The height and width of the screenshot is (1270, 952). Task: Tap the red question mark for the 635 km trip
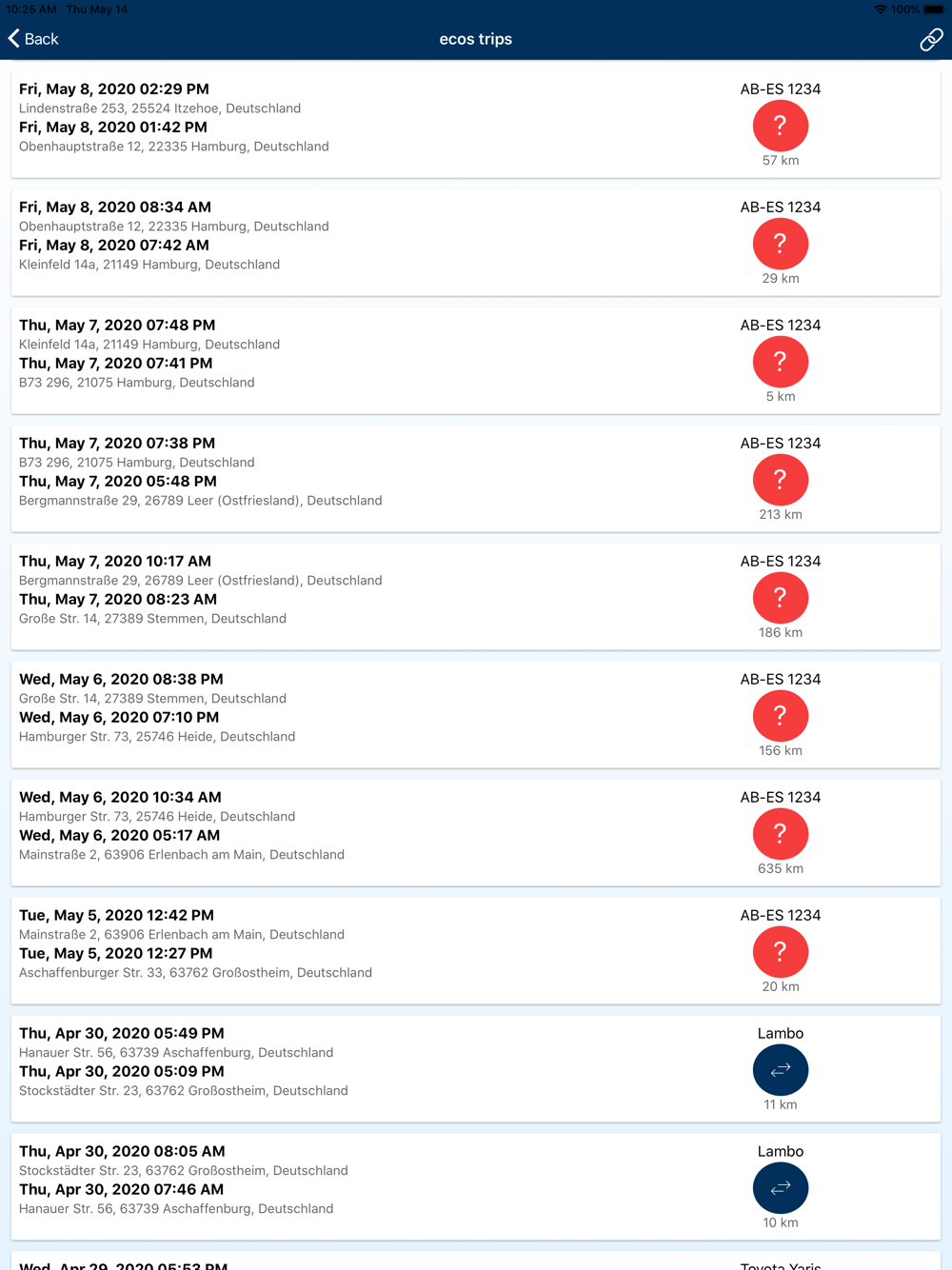(x=781, y=834)
